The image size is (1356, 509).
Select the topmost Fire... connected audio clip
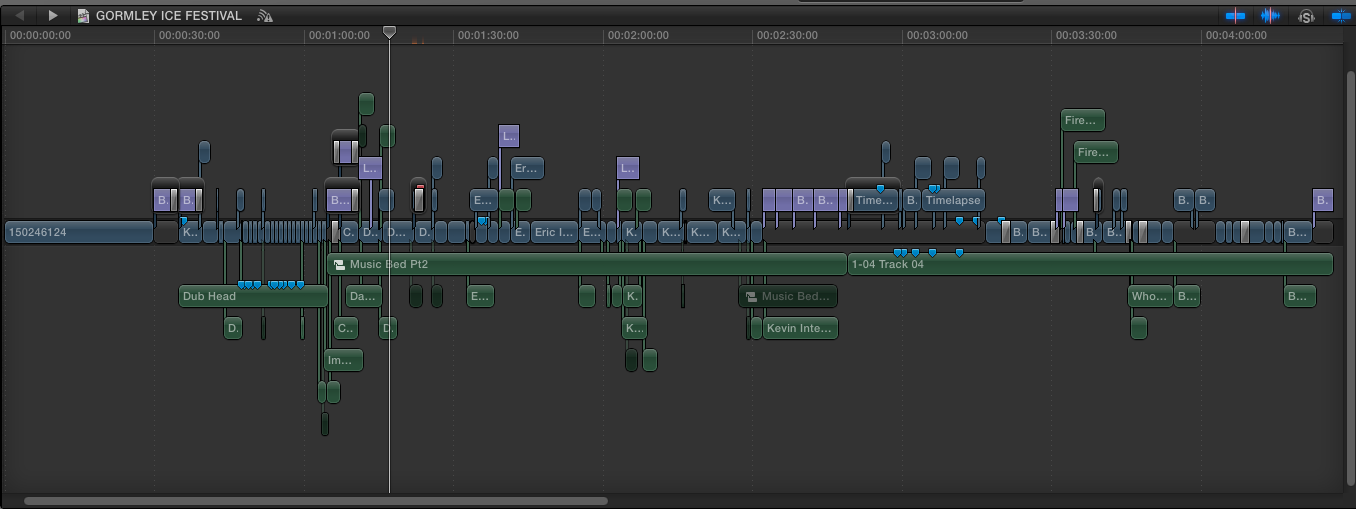tap(1083, 120)
